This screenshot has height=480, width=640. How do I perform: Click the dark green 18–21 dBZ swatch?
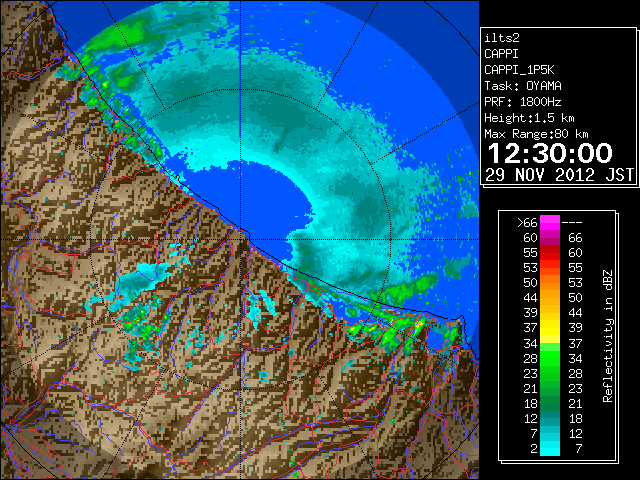coord(550,404)
